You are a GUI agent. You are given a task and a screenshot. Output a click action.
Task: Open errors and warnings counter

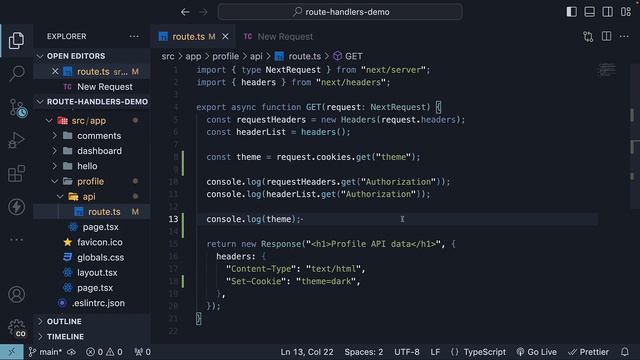(104, 352)
